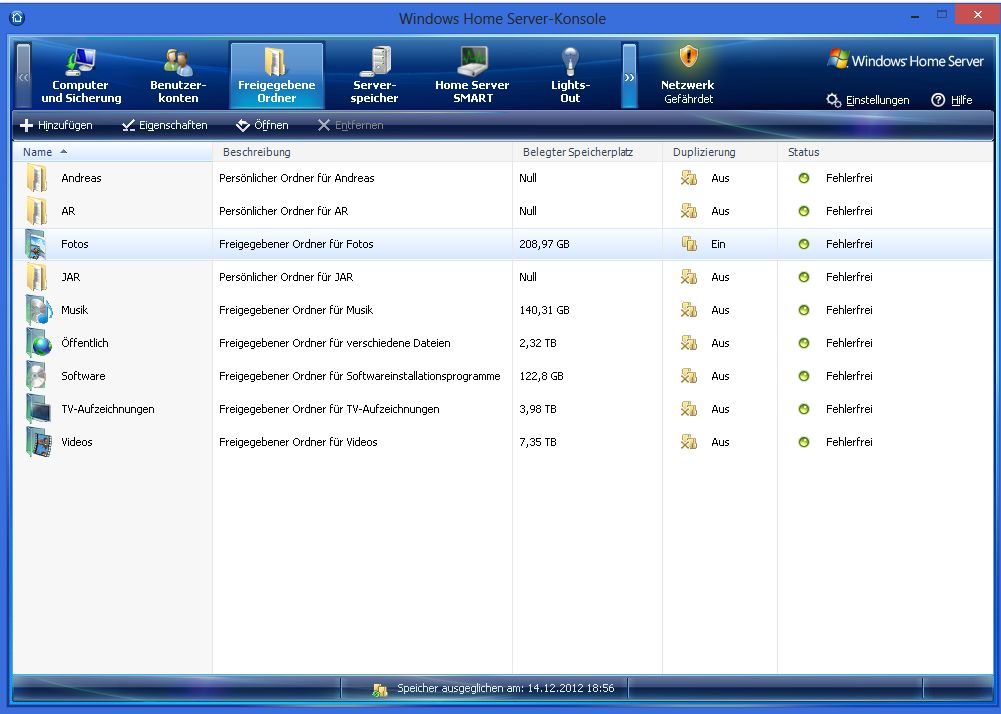Click the '7,35 TB' size value
Viewport: 1001px width, 714px height.
(538, 442)
